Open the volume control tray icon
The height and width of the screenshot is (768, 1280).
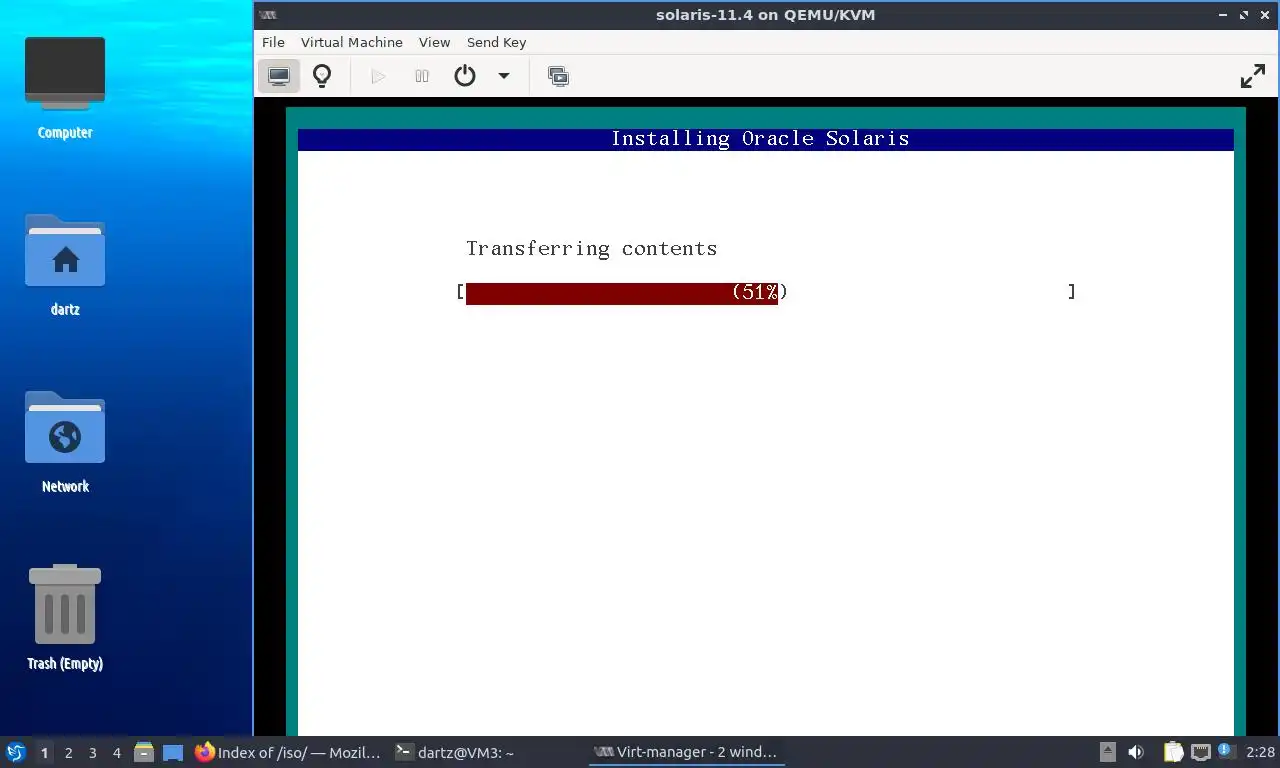[1136, 752]
